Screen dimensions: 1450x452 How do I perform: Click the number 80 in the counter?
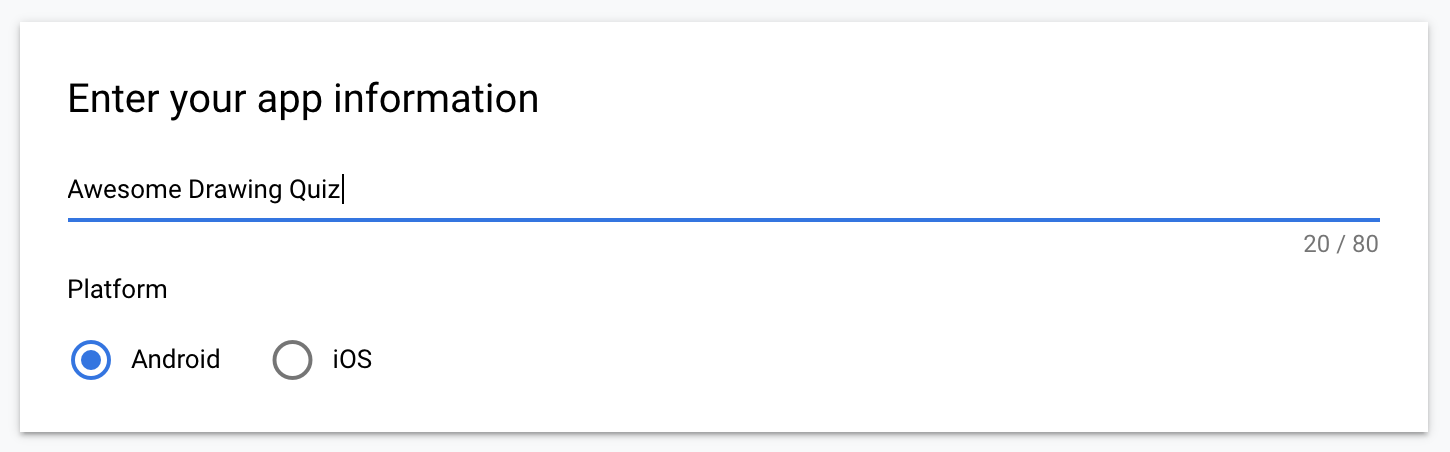(1365, 244)
